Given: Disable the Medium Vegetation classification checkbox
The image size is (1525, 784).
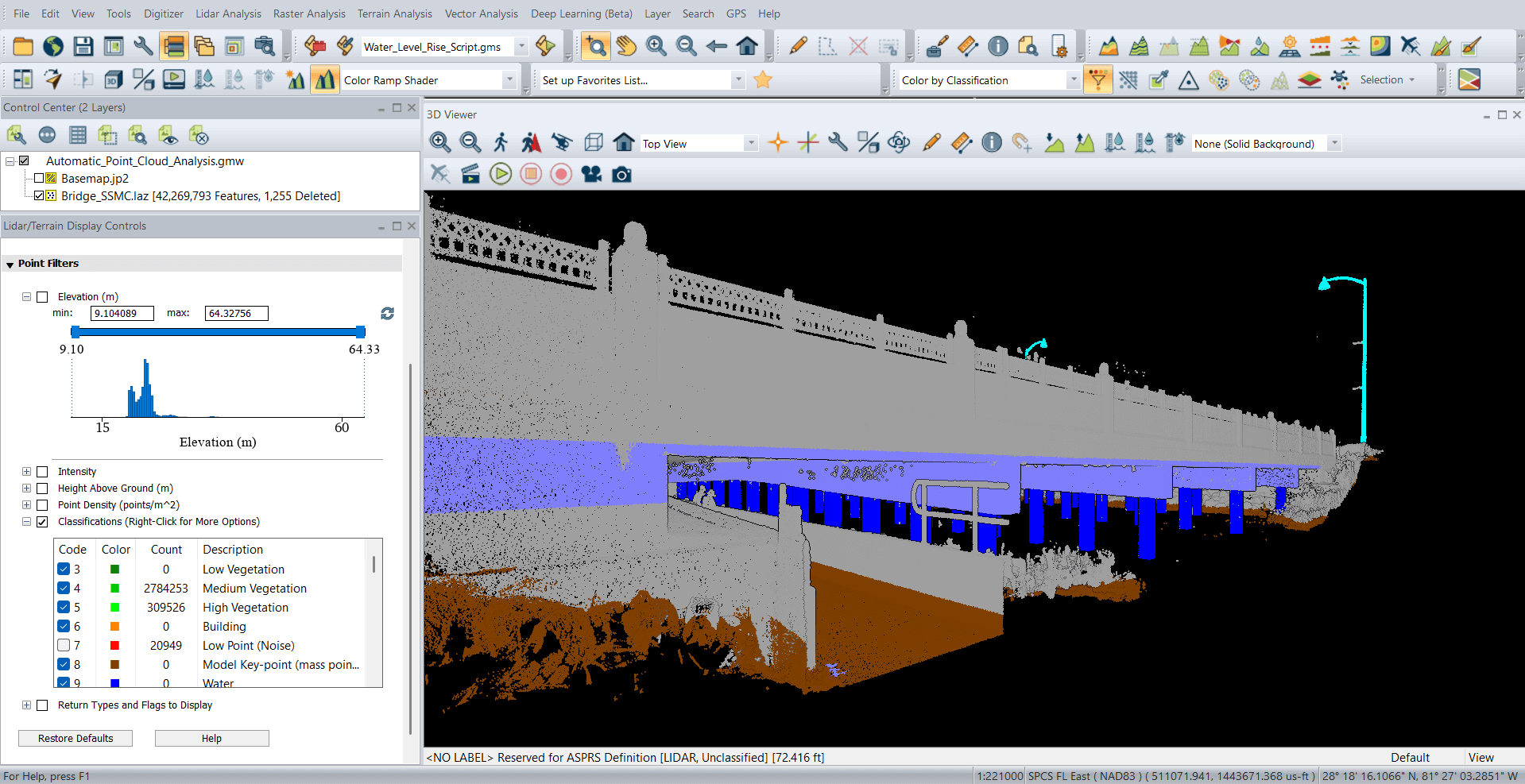Looking at the screenshot, I should tap(64, 588).
